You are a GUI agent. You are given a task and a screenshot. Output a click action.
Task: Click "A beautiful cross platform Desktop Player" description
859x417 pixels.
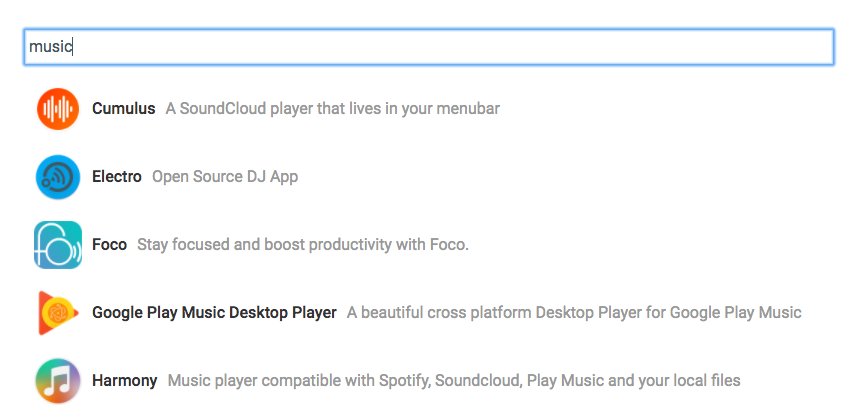tap(574, 313)
